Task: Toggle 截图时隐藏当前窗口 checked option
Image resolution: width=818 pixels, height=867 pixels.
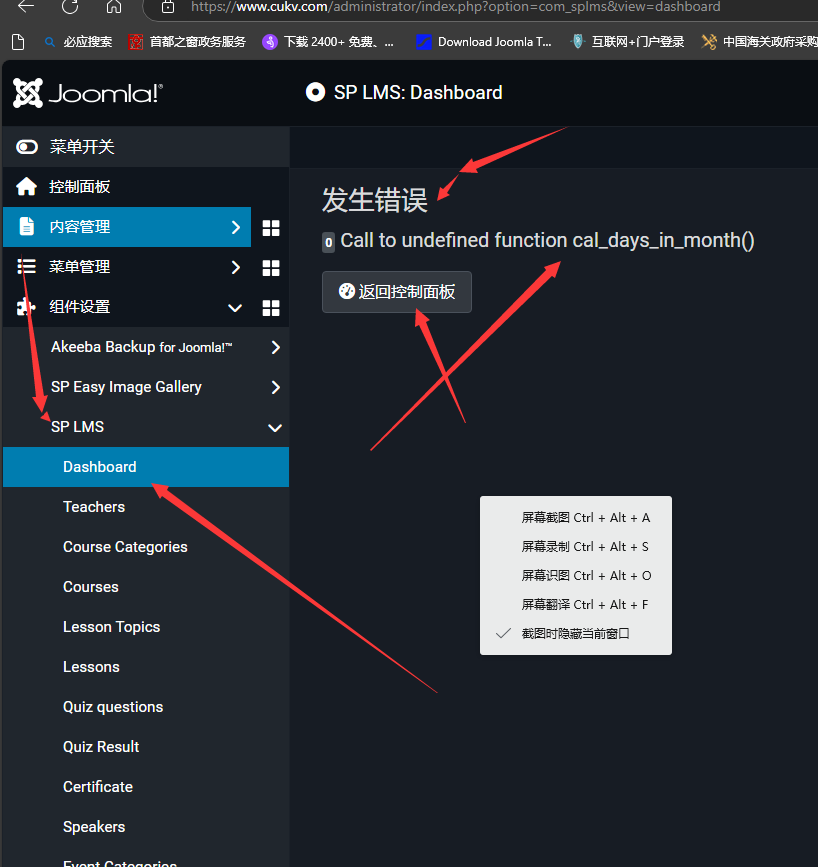Action: [x=575, y=633]
